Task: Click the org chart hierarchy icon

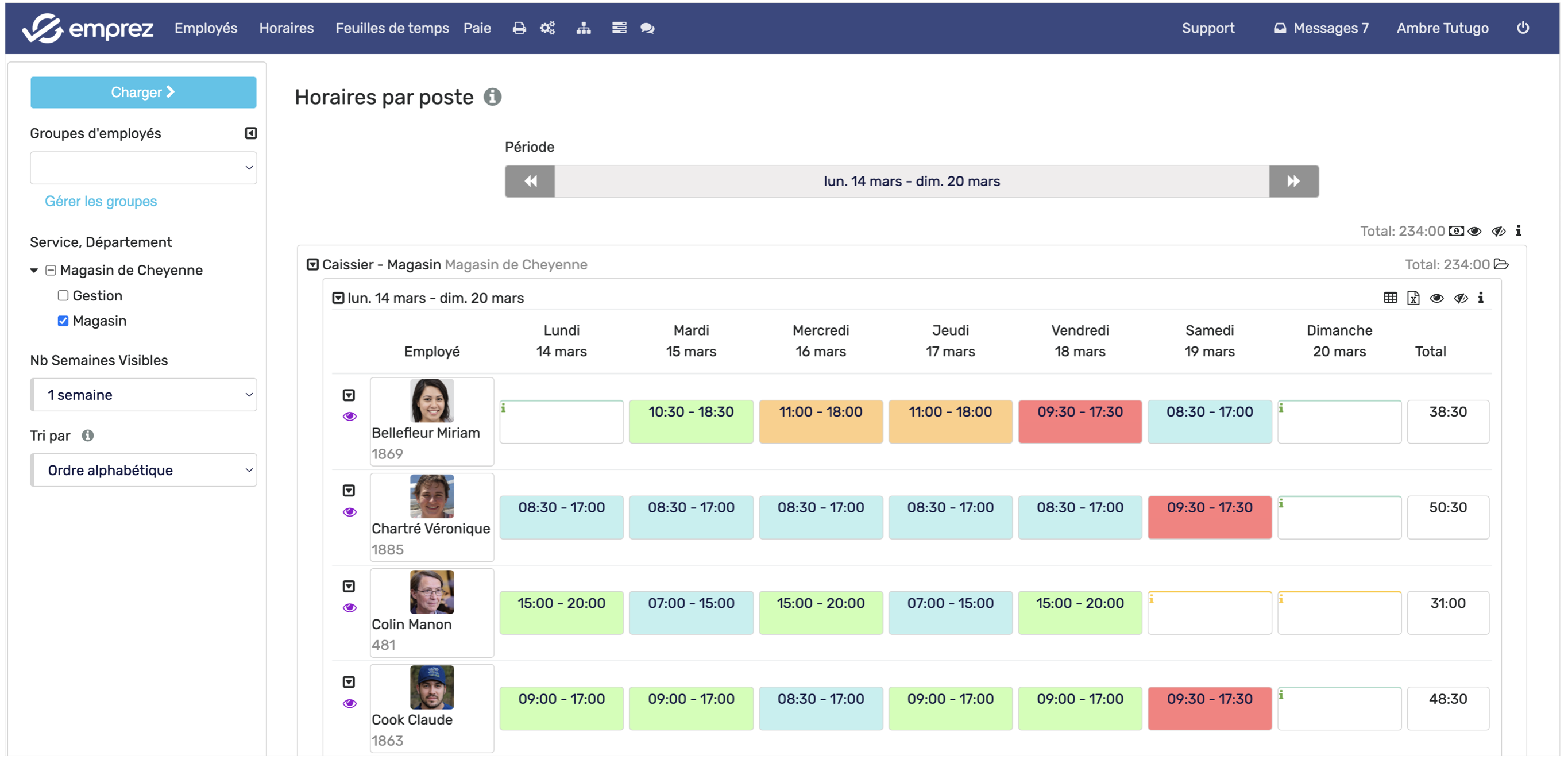Action: (x=583, y=28)
